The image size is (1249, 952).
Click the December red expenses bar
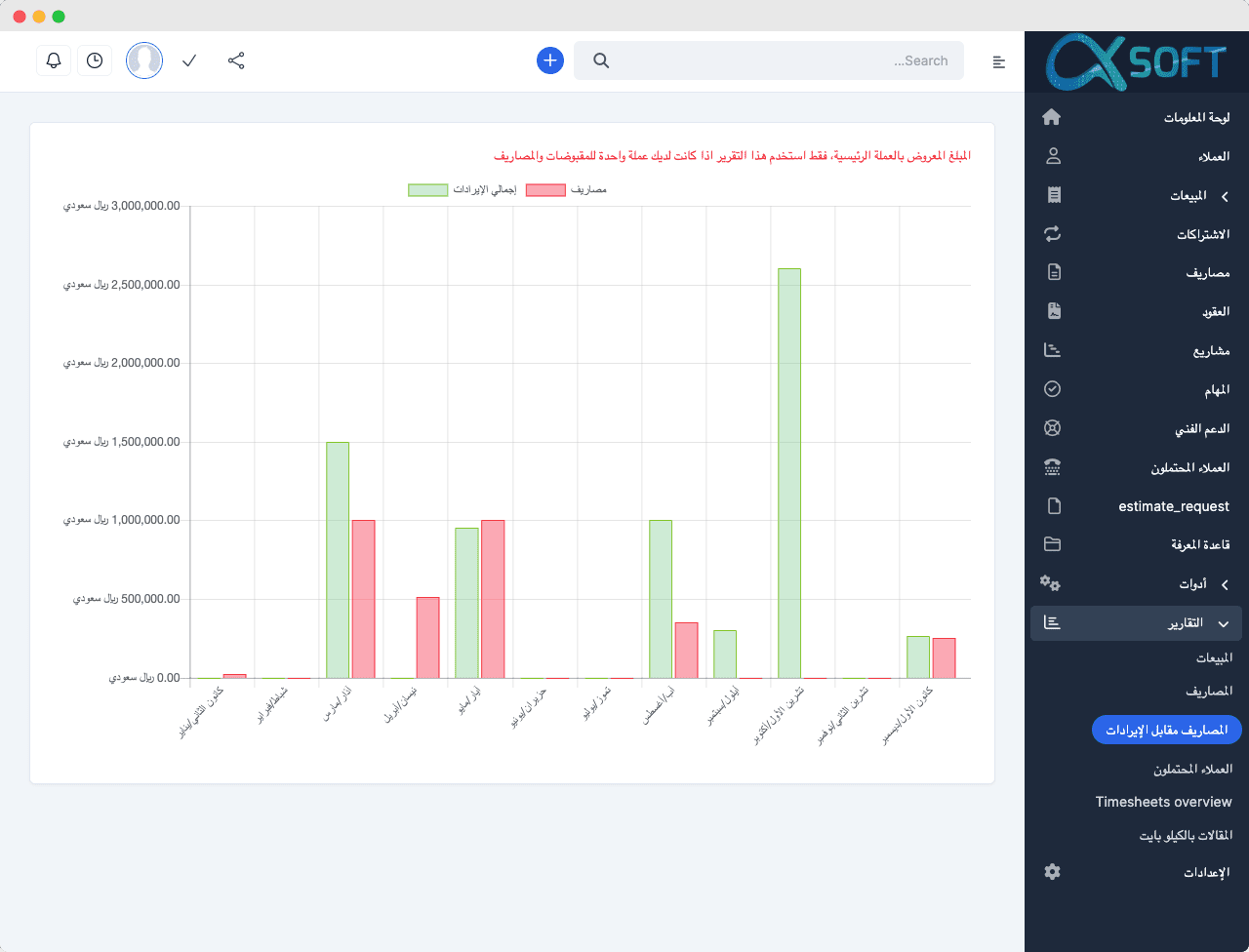[x=944, y=658]
